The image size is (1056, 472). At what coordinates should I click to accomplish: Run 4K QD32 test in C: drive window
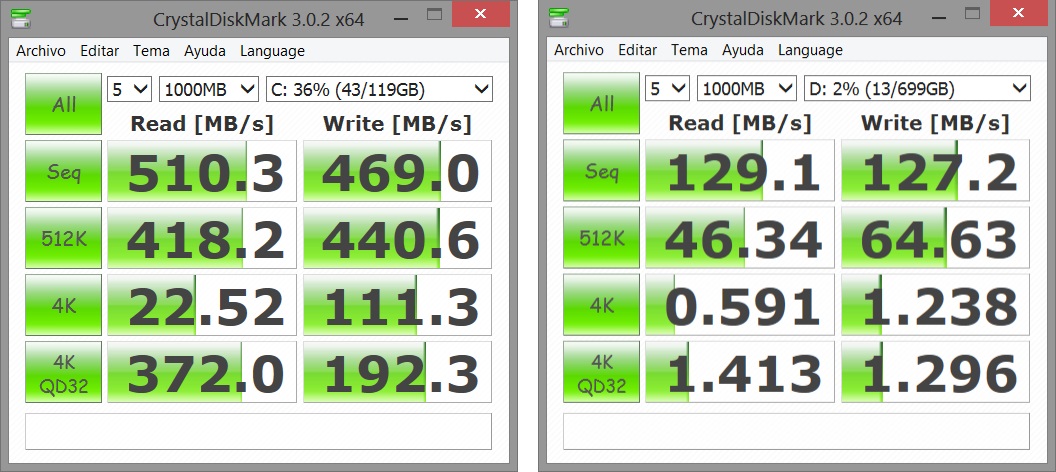pyautogui.click(x=63, y=372)
